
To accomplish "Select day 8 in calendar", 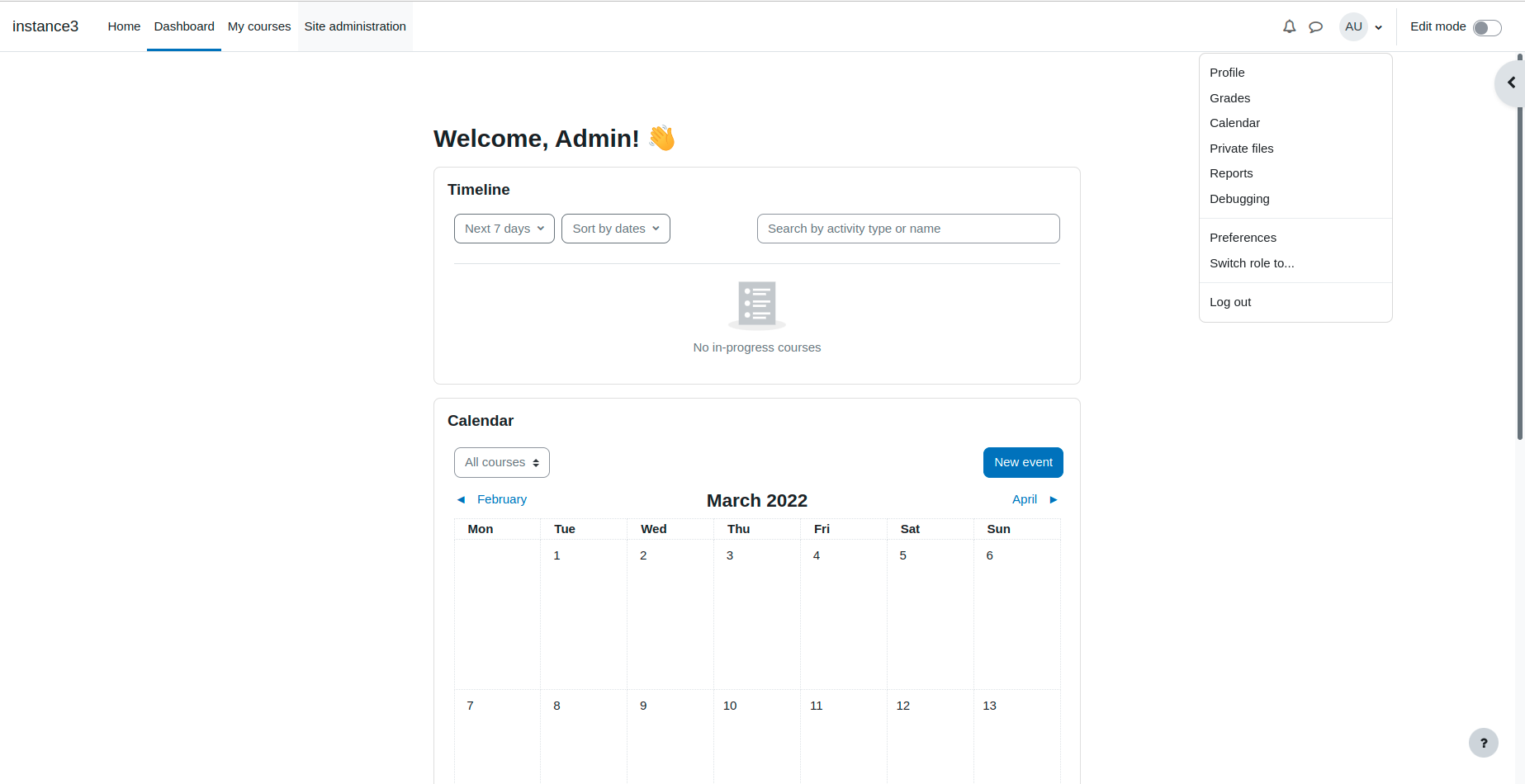I will (x=557, y=706).
